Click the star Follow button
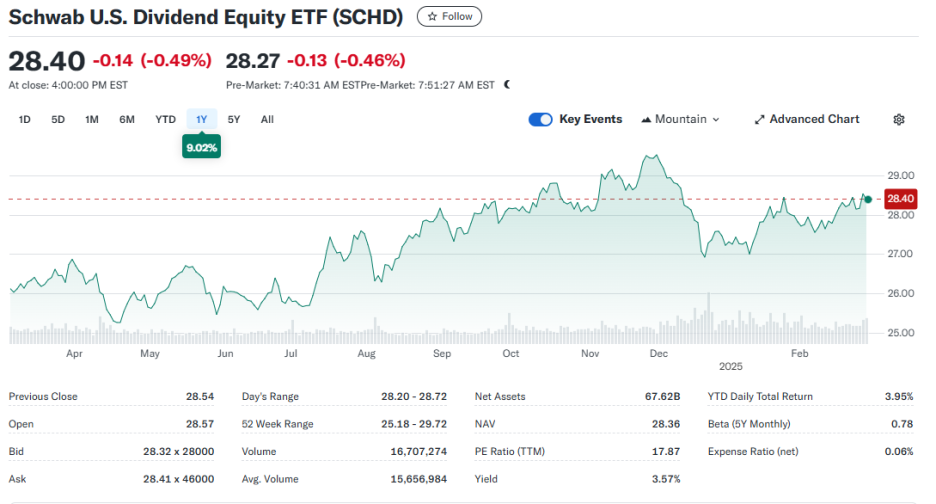This screenshot has width=936, height=504. (x=449, y=17)
